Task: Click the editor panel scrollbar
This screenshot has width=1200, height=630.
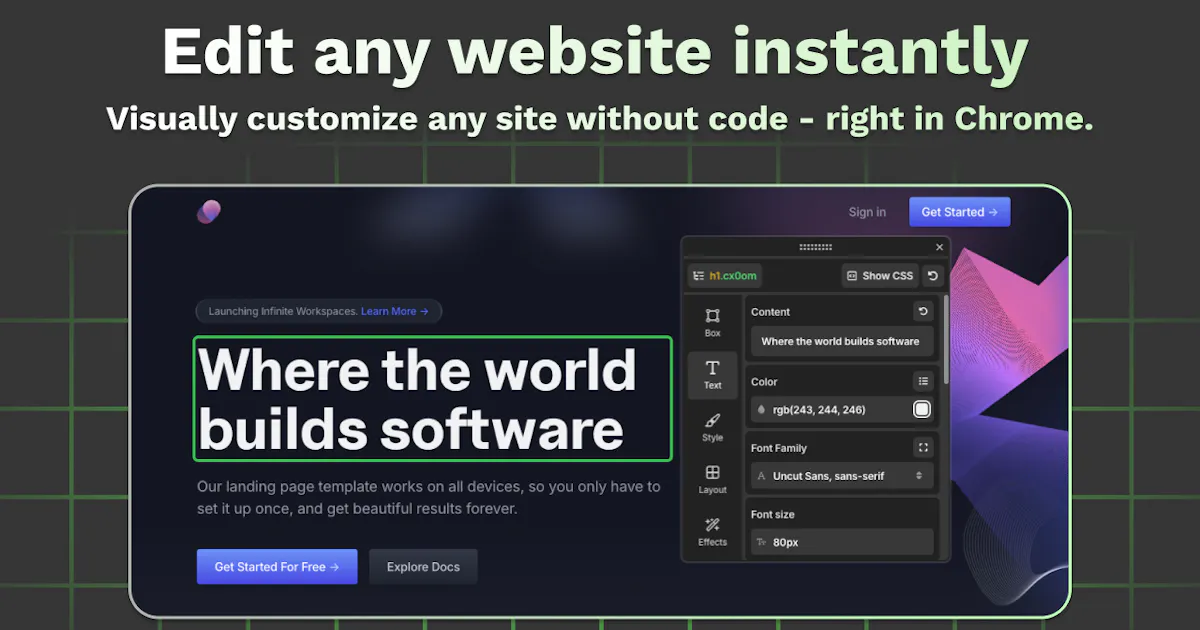Action: (x=945, y=340)
